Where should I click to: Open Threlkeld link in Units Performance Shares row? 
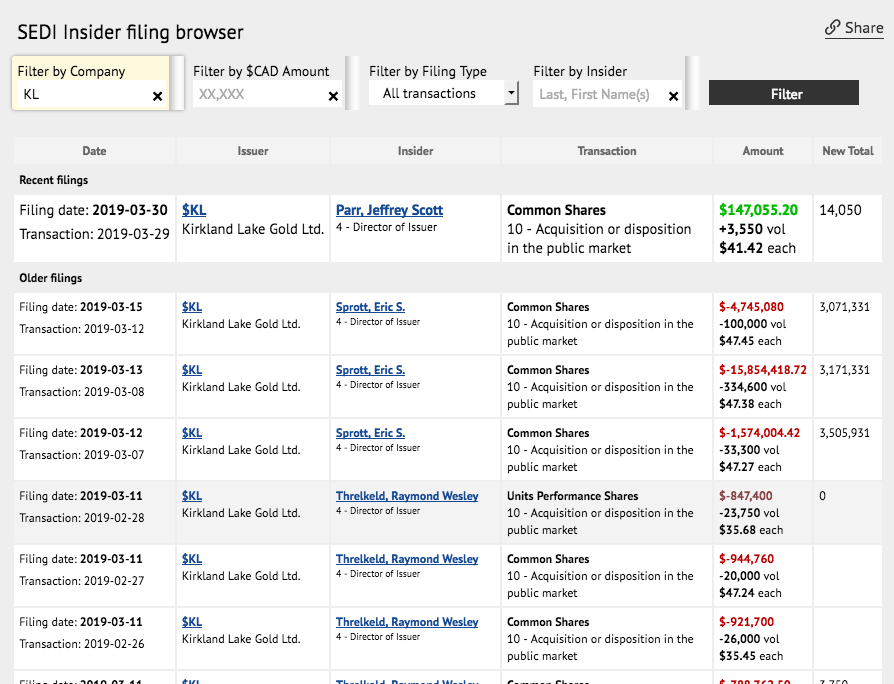[407, 496]
